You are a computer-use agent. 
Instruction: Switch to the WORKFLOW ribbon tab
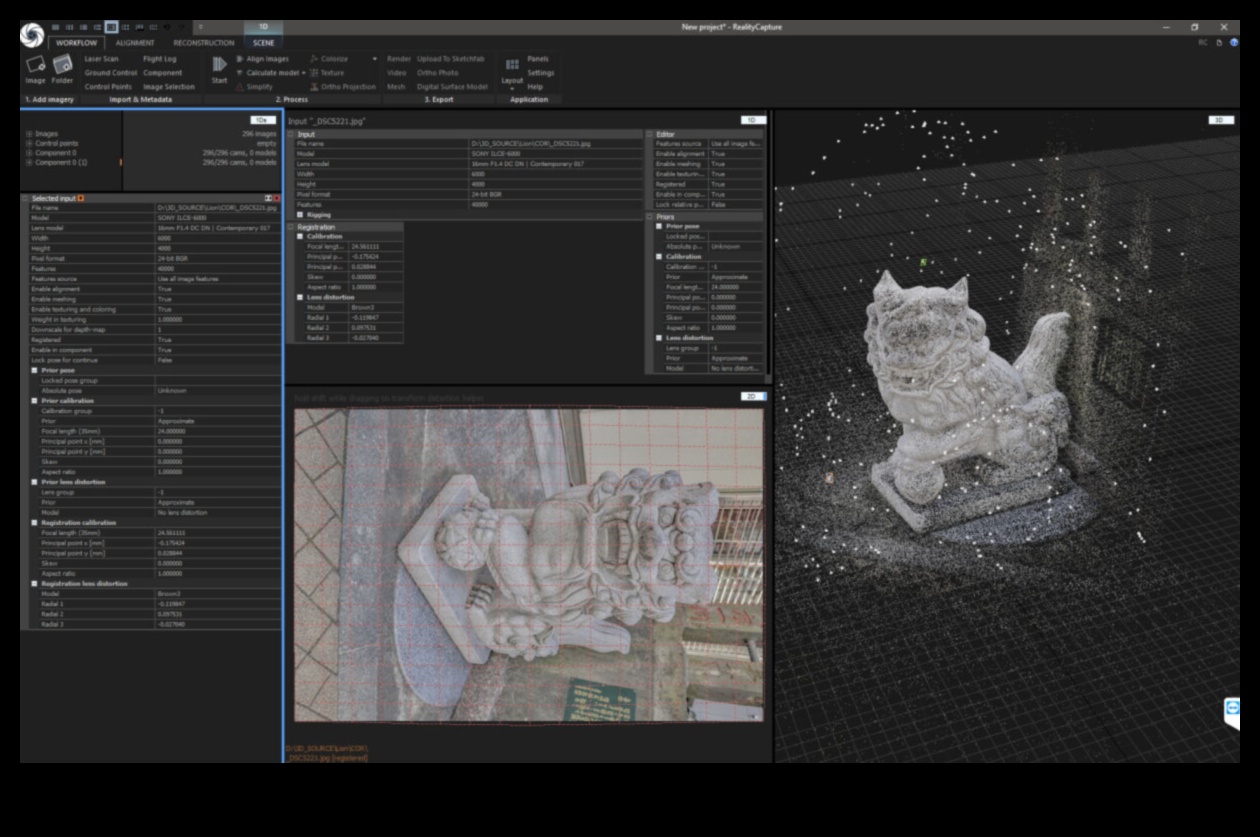[x=77, y=43]
